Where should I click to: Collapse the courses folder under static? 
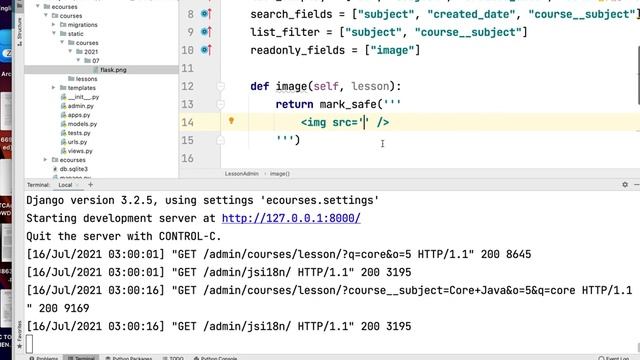coord(62,42)
